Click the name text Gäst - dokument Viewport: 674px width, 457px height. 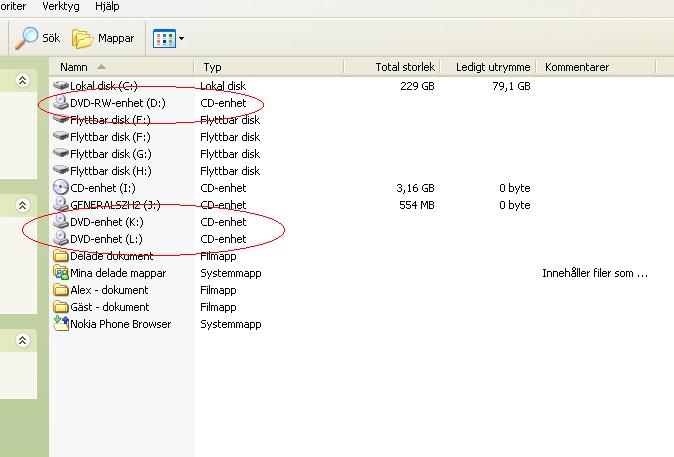[x=110, y=307]
